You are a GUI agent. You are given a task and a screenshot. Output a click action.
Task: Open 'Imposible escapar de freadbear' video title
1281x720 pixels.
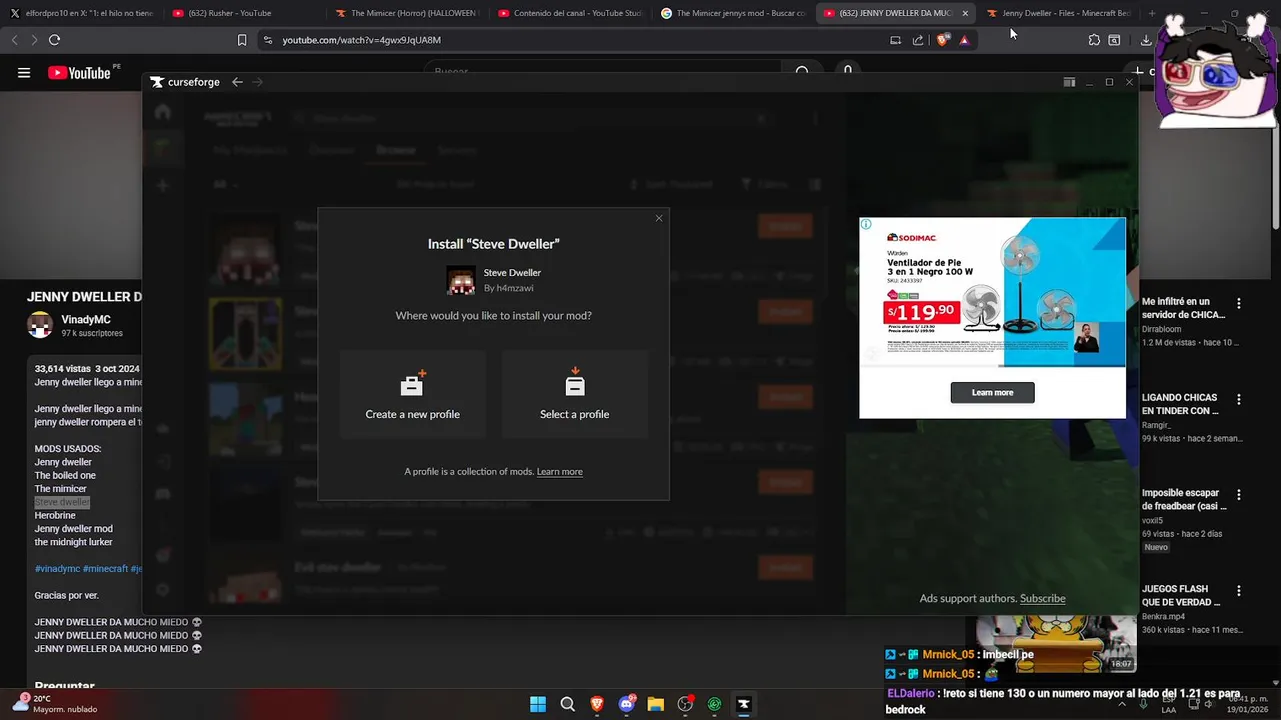tap(1184, 500)
